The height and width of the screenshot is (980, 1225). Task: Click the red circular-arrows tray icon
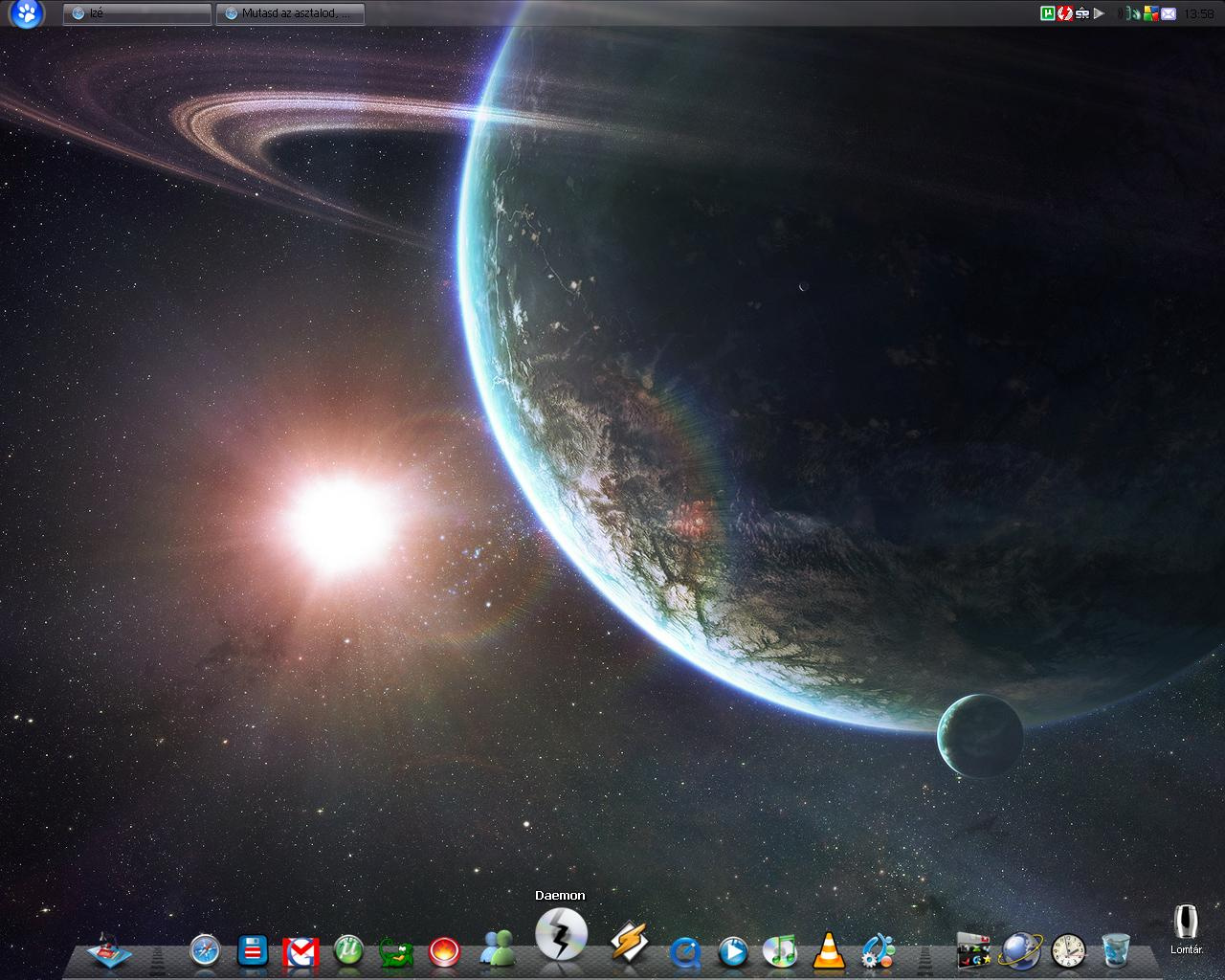point(1064,13)
